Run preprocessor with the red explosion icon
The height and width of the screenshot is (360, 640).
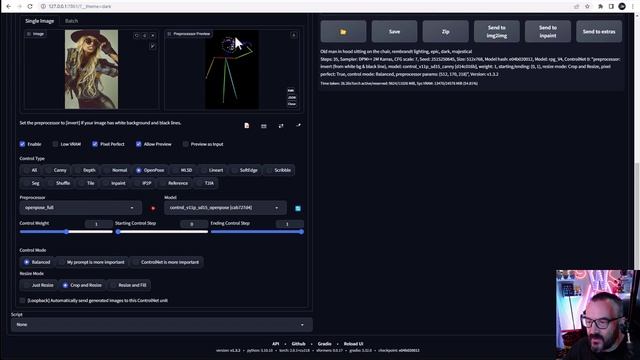[x=153, y=208]
